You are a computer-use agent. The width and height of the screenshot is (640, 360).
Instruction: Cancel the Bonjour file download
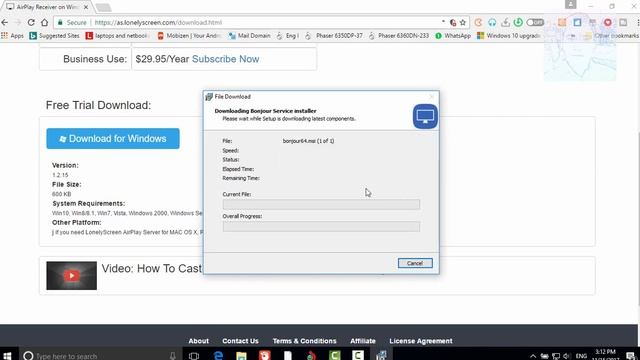click(415, 263)
